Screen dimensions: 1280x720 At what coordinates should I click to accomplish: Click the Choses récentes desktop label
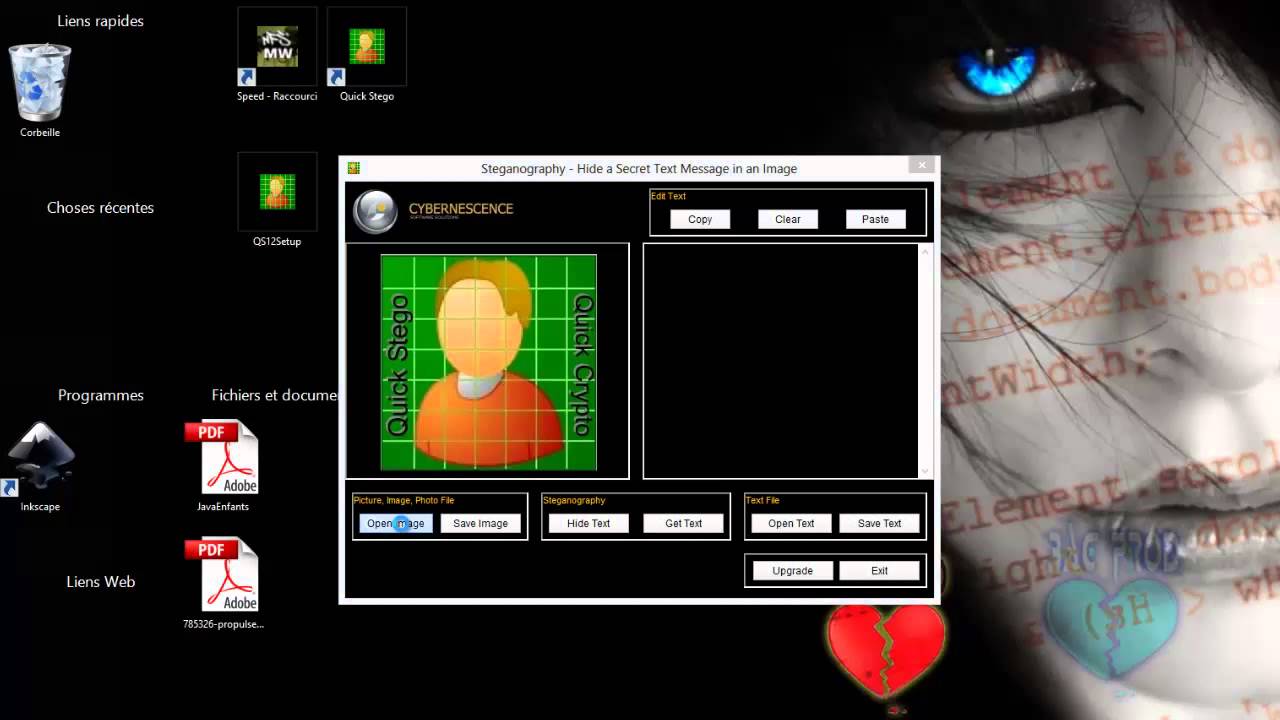(x=100, y=208)
